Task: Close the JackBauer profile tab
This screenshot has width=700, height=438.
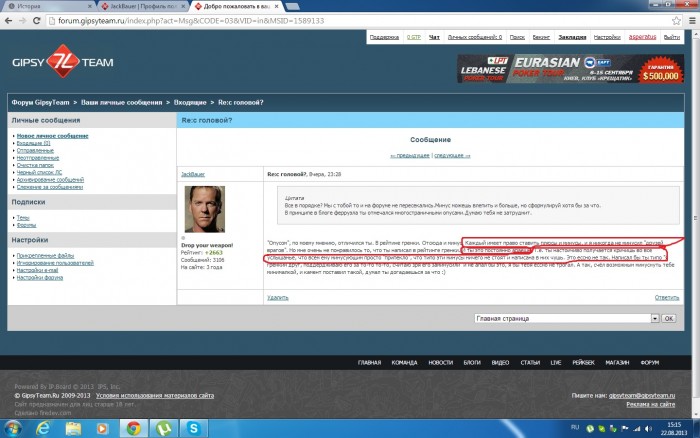Action: coord(183,6)
